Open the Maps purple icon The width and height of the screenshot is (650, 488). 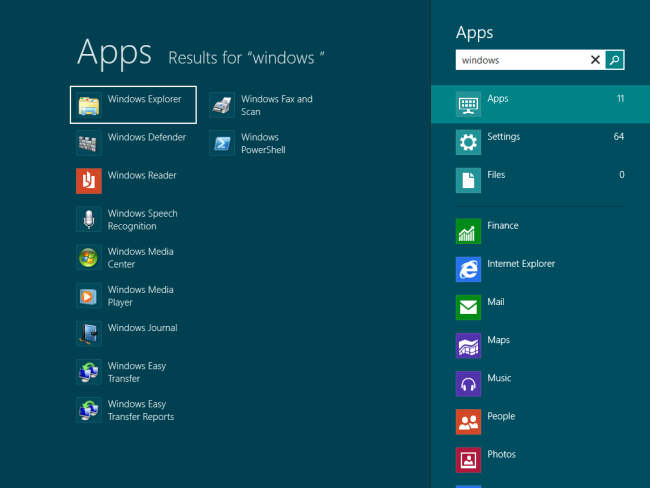[x=468, y=345]
